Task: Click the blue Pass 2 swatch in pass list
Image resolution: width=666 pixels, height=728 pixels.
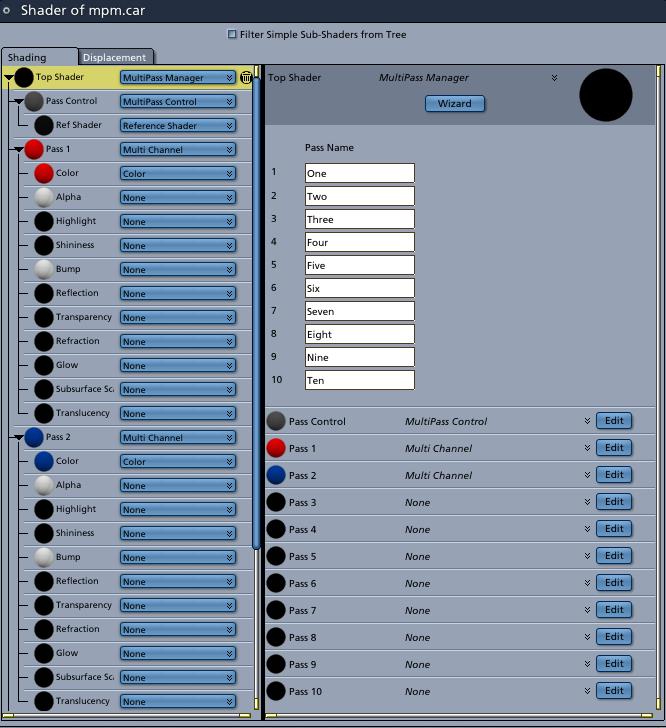Action: pyautogui.click(x=276, y=475)
